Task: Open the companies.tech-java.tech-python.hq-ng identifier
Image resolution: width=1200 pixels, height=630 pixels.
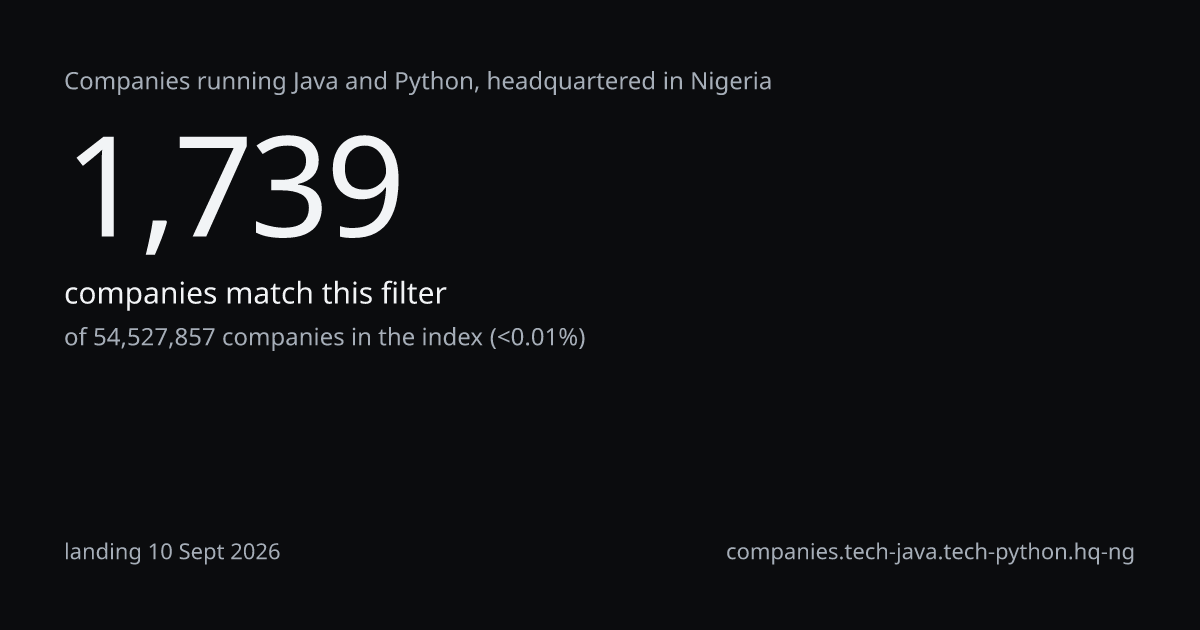Action: [930, 551]
